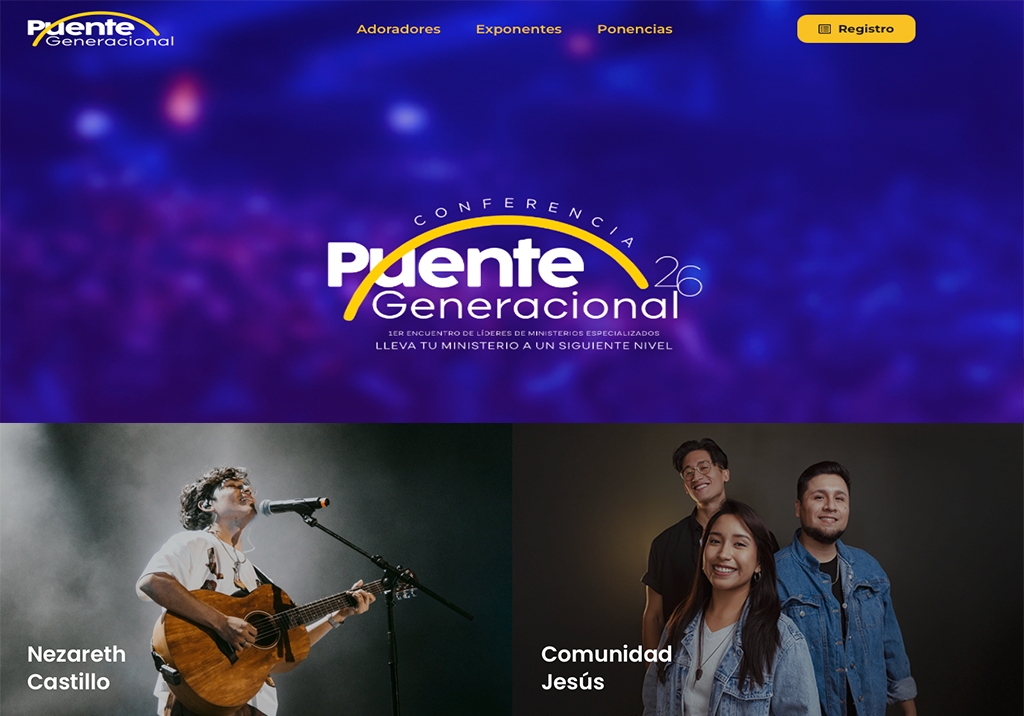This screenshot has height=716, width=1024.
Task: Click the LLEVA TU MINISTERIO tagline text
Action: click(524, 346)
